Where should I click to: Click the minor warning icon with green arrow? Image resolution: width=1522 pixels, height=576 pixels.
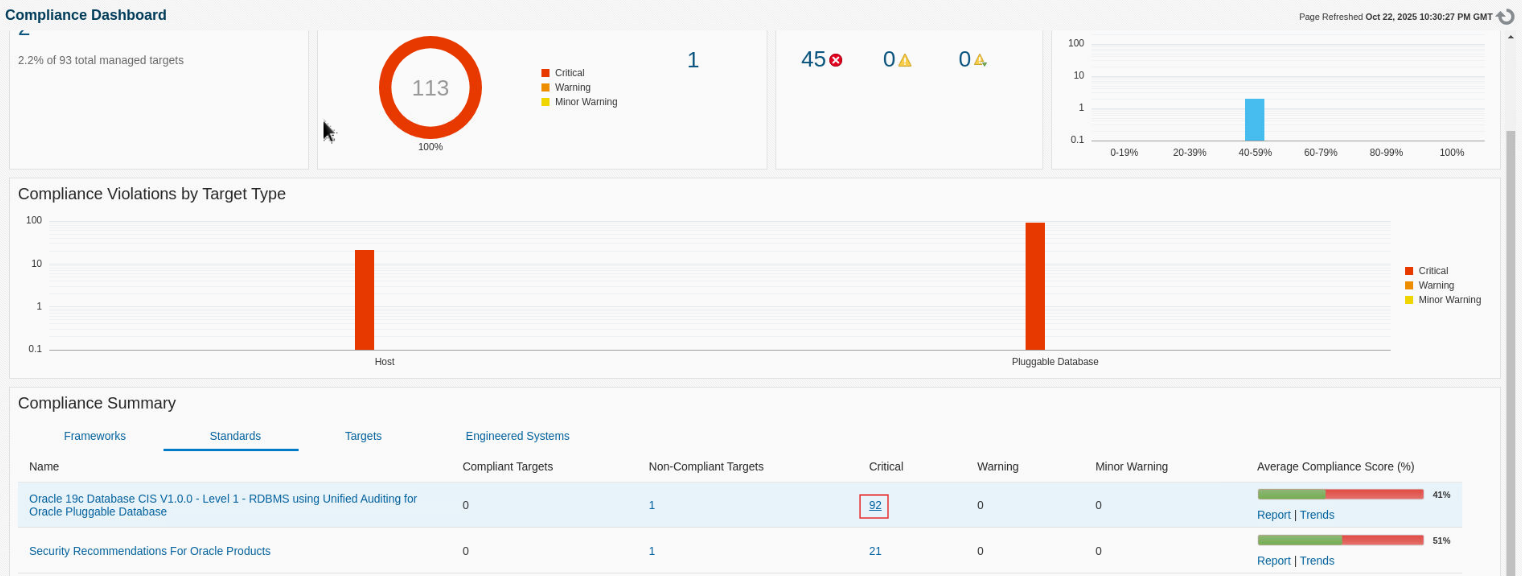tap(980, 60)
